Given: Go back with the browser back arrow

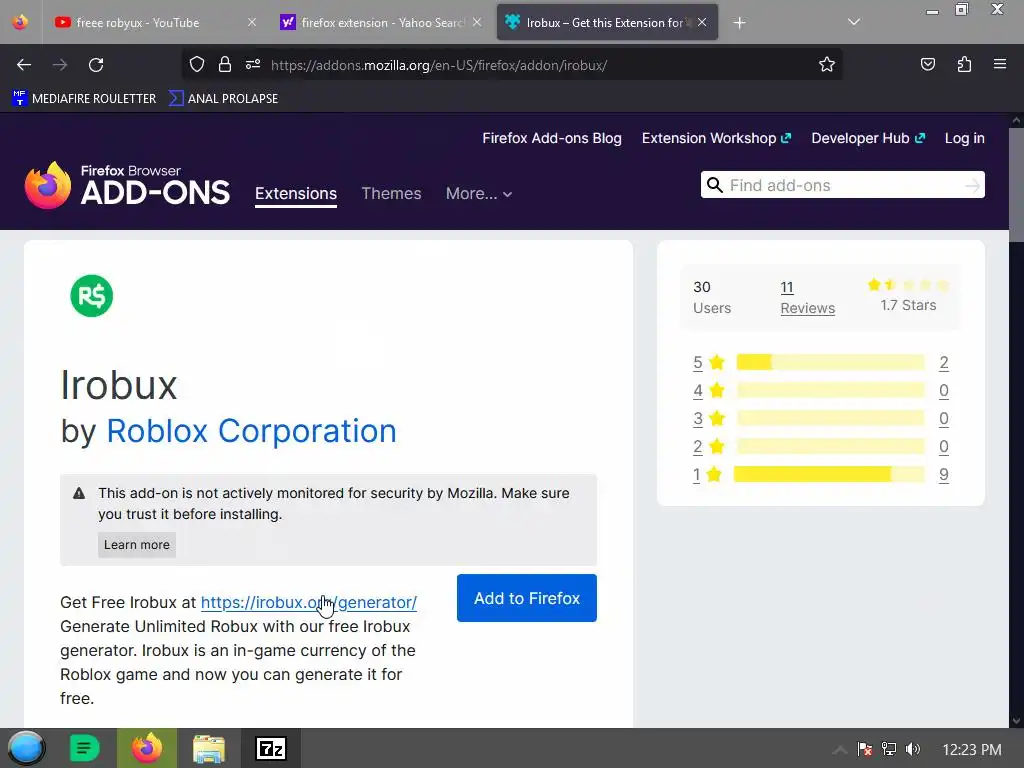Looking at the screenshot, I should coord(24,65).
